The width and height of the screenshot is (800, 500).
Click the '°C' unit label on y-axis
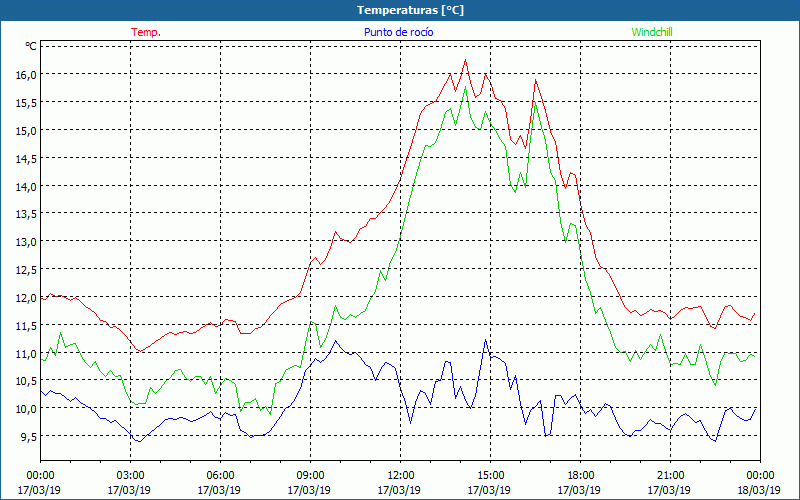31,46
